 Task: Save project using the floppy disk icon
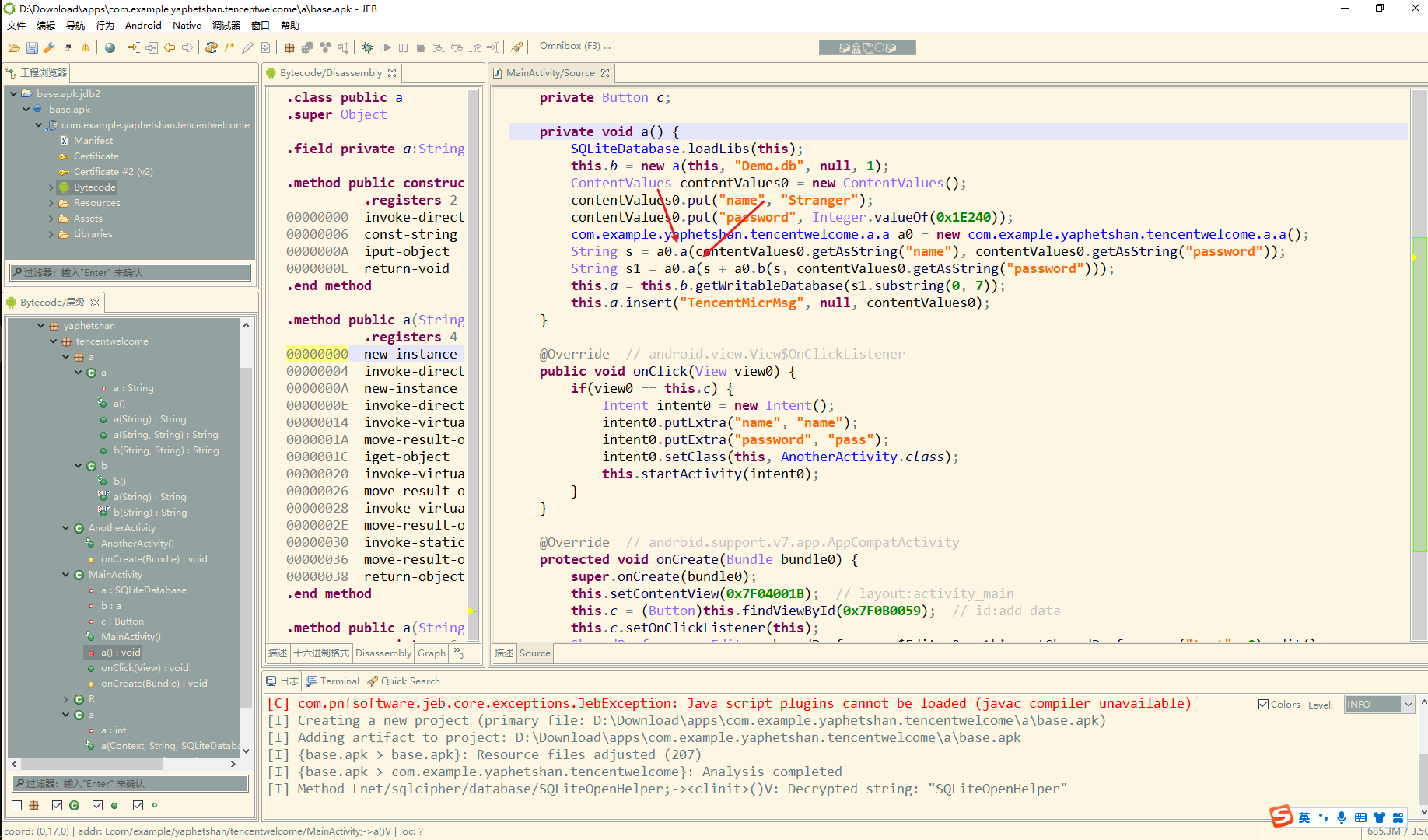point(32,48)
